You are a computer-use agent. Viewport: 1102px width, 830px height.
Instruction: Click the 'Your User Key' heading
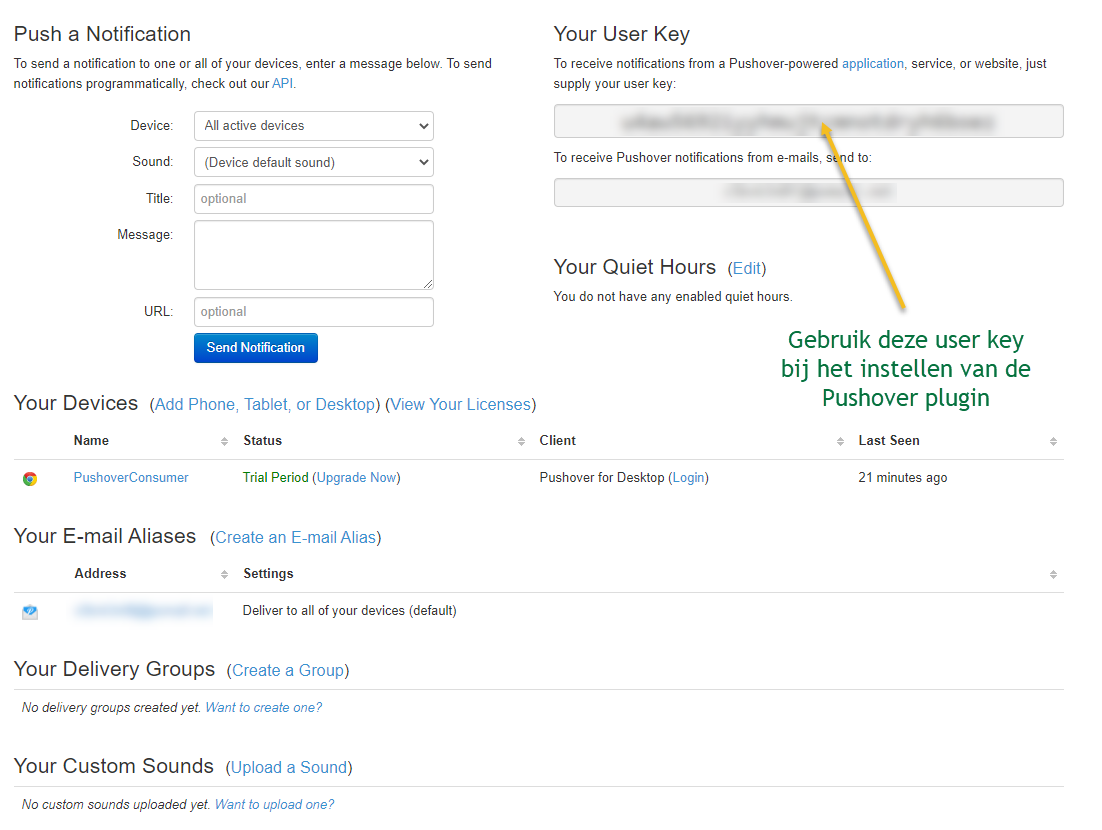(x=622, y=34)
